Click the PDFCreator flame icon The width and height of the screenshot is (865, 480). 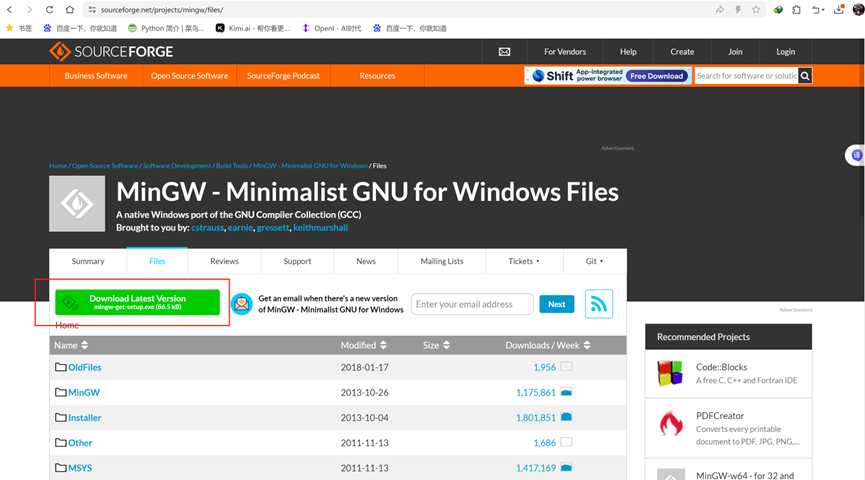click(670, 424)
